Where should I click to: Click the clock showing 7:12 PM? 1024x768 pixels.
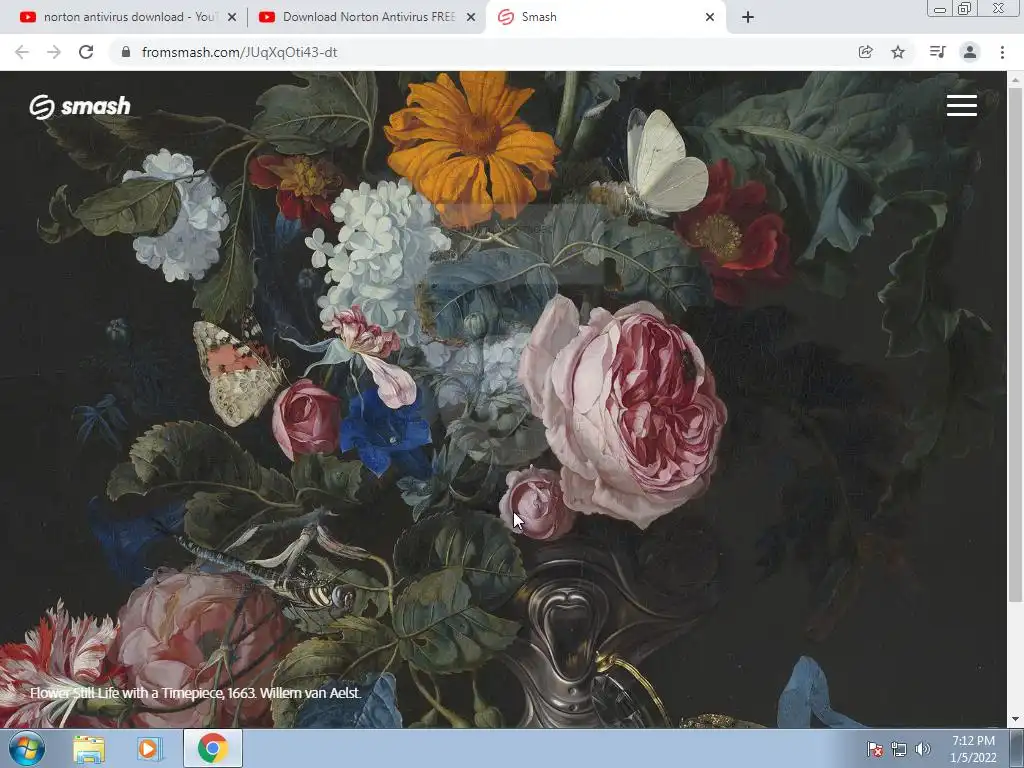tap(973, 749)
